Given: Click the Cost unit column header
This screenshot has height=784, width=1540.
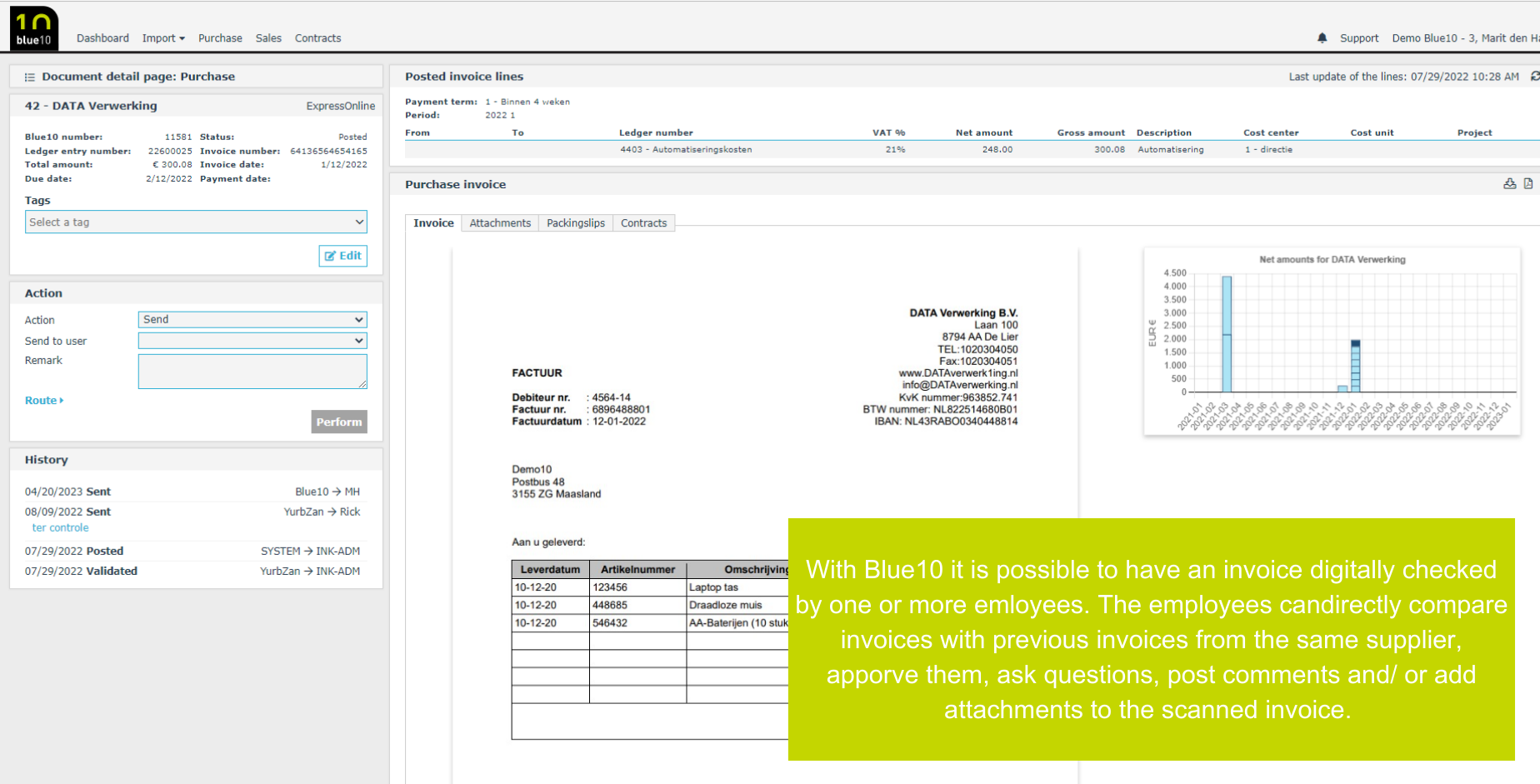Looking at the screenshot, I should (x=1372, y=133).
